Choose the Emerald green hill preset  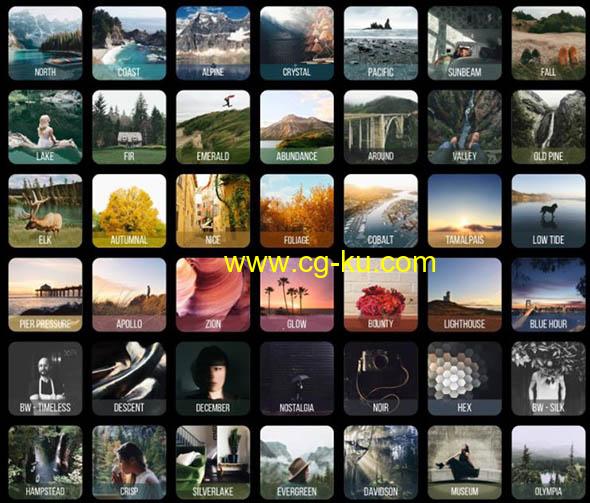point(213,127)
